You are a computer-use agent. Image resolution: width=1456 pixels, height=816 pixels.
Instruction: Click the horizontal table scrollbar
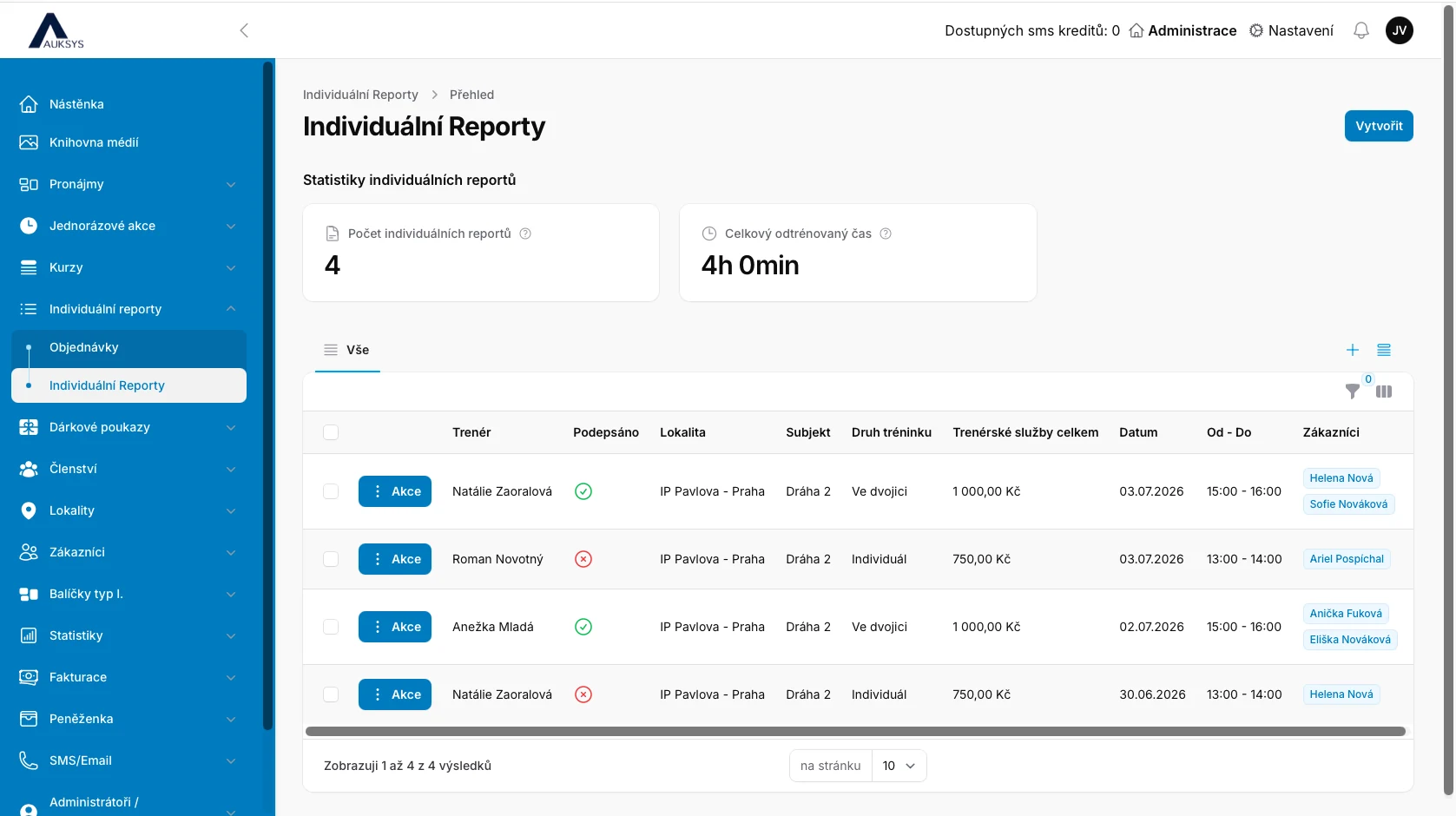[x=855, y=732]
